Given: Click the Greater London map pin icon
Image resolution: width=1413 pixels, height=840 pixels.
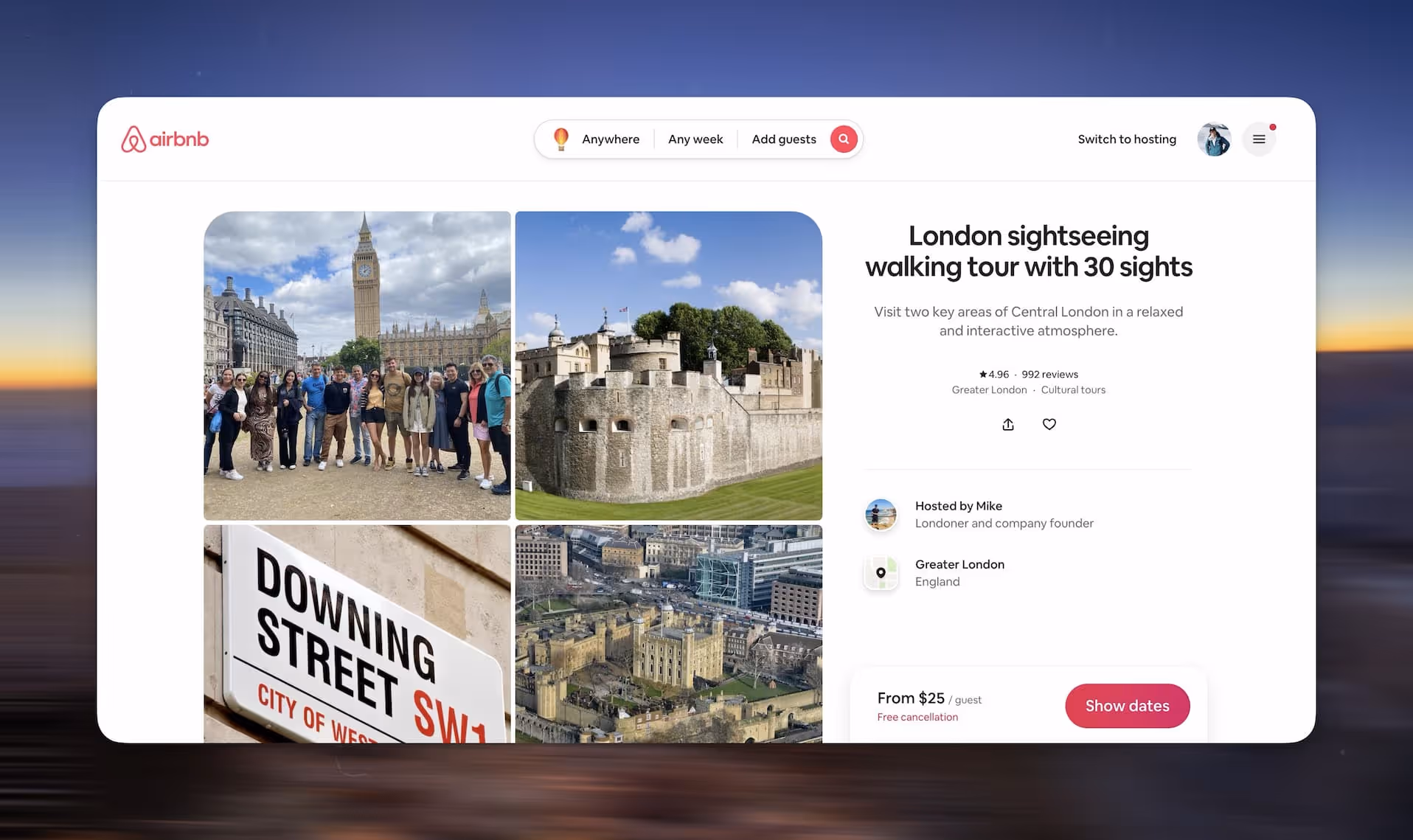Looking at the screenshot, I should click(x=881, y=573).
